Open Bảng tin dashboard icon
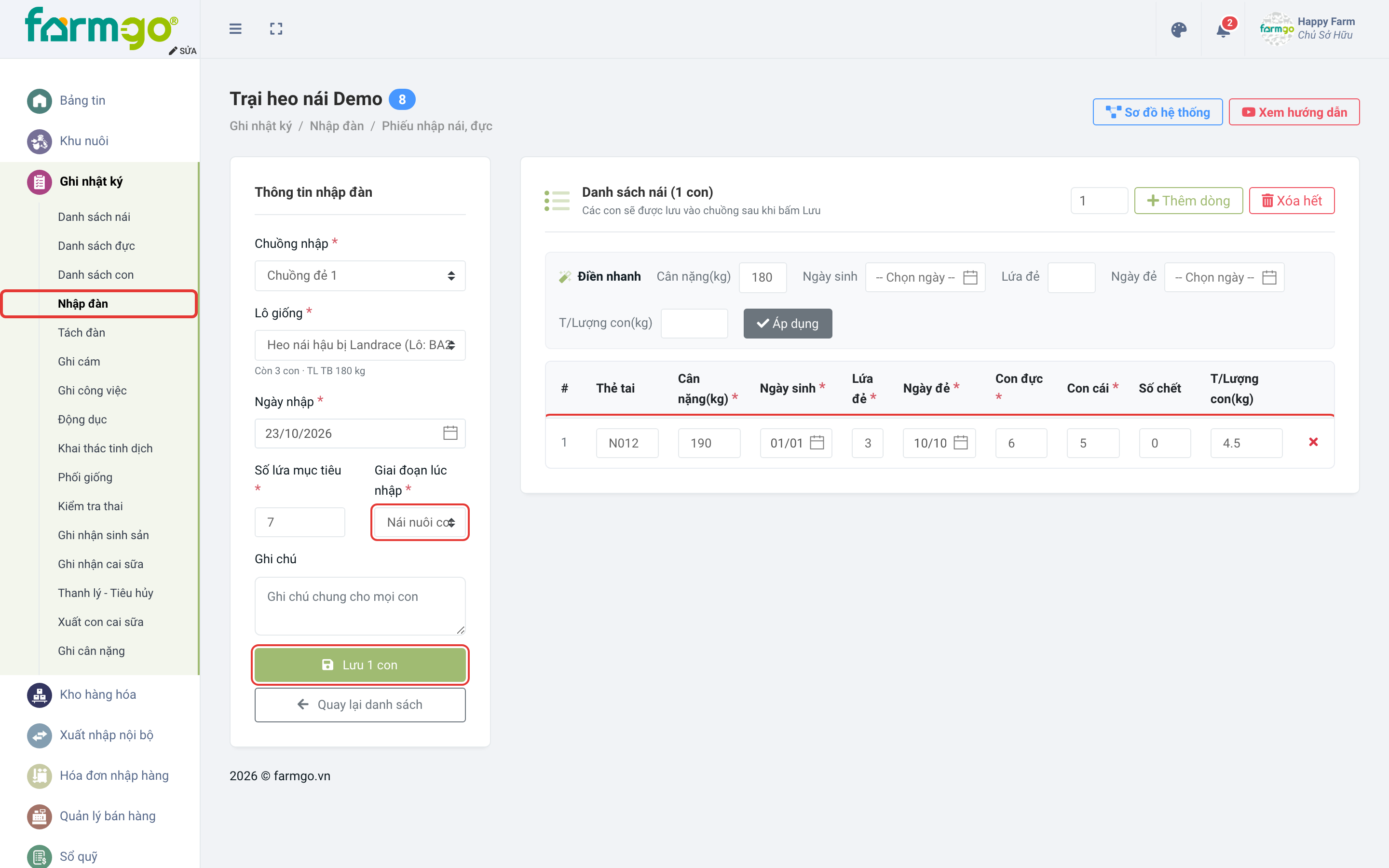This screenshot has height=868, width=1389. (39, 100)
